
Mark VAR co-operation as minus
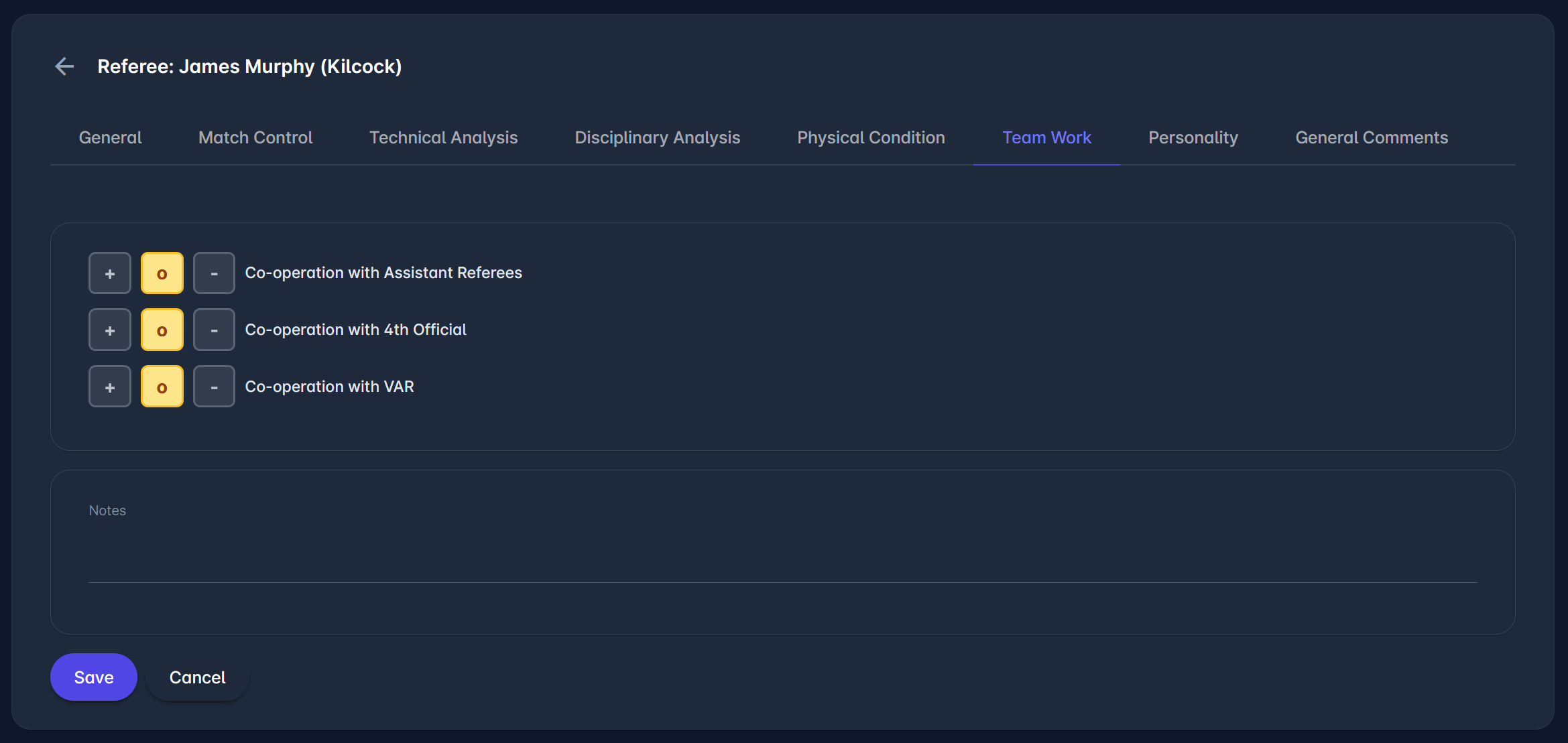[214, 387]
